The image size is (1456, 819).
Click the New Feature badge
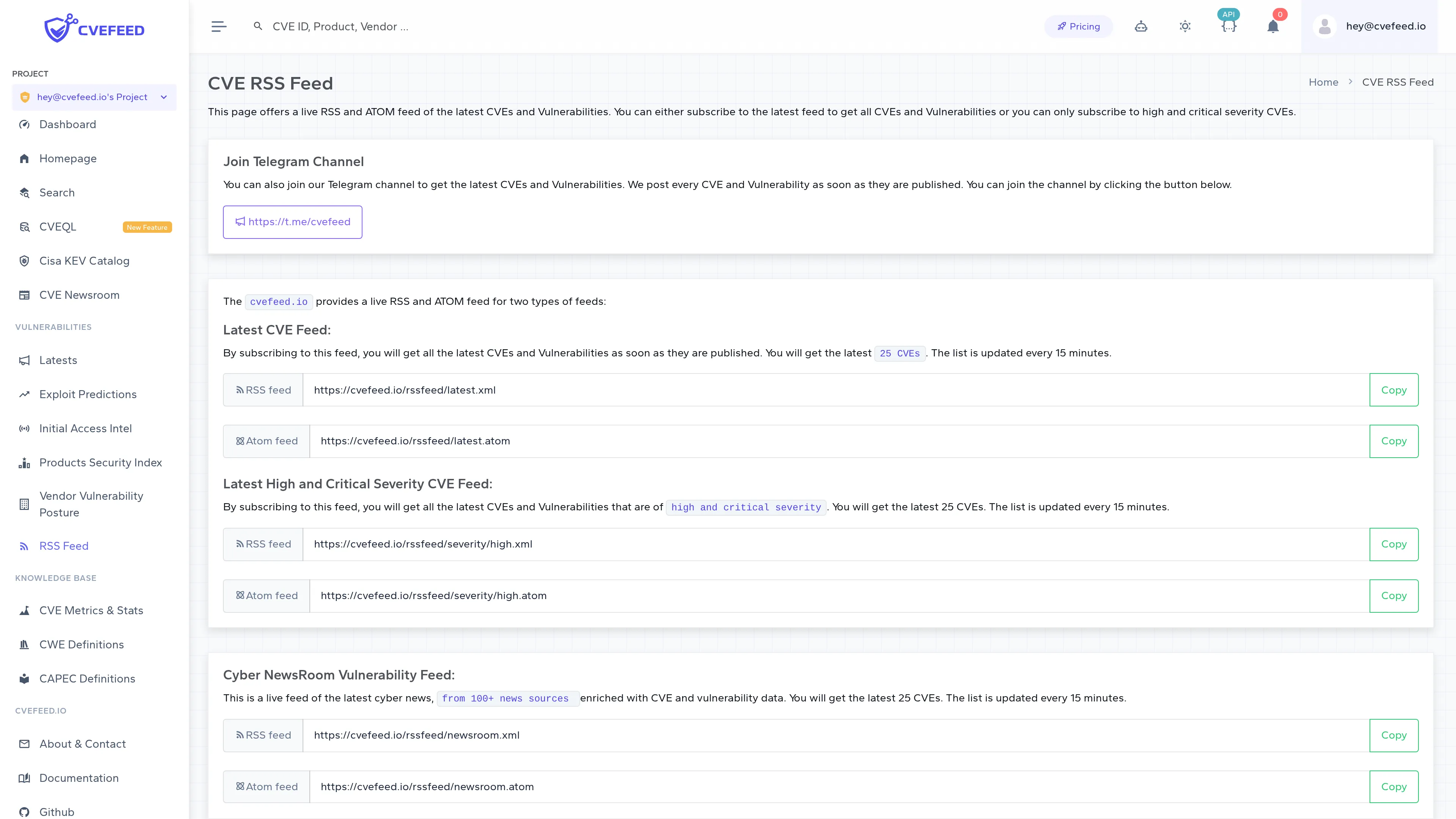[147, 227]
